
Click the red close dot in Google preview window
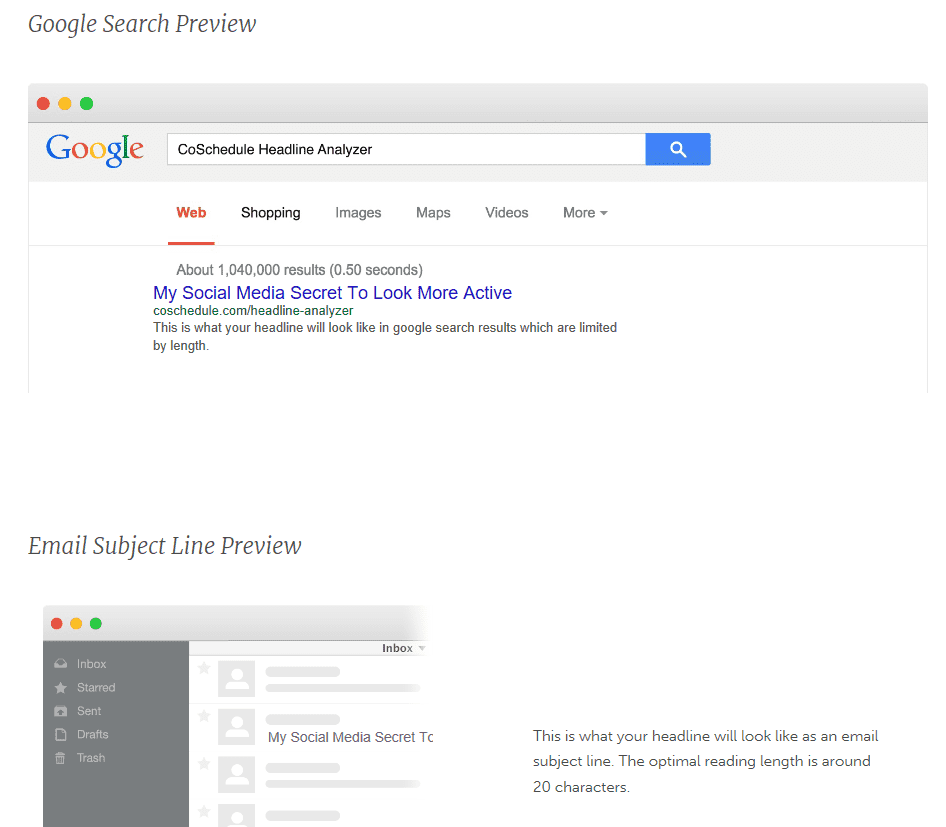click(43, 104)
